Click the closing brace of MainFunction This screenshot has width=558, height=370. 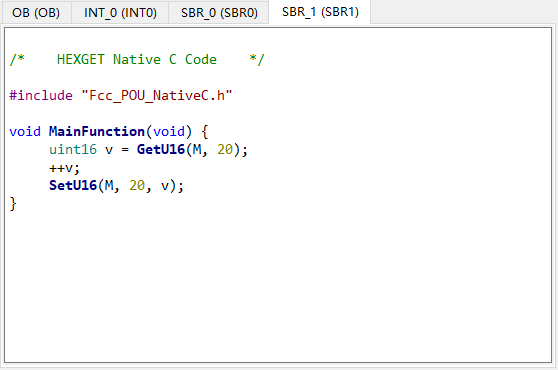pyautogui.click(x=13, y=204)
